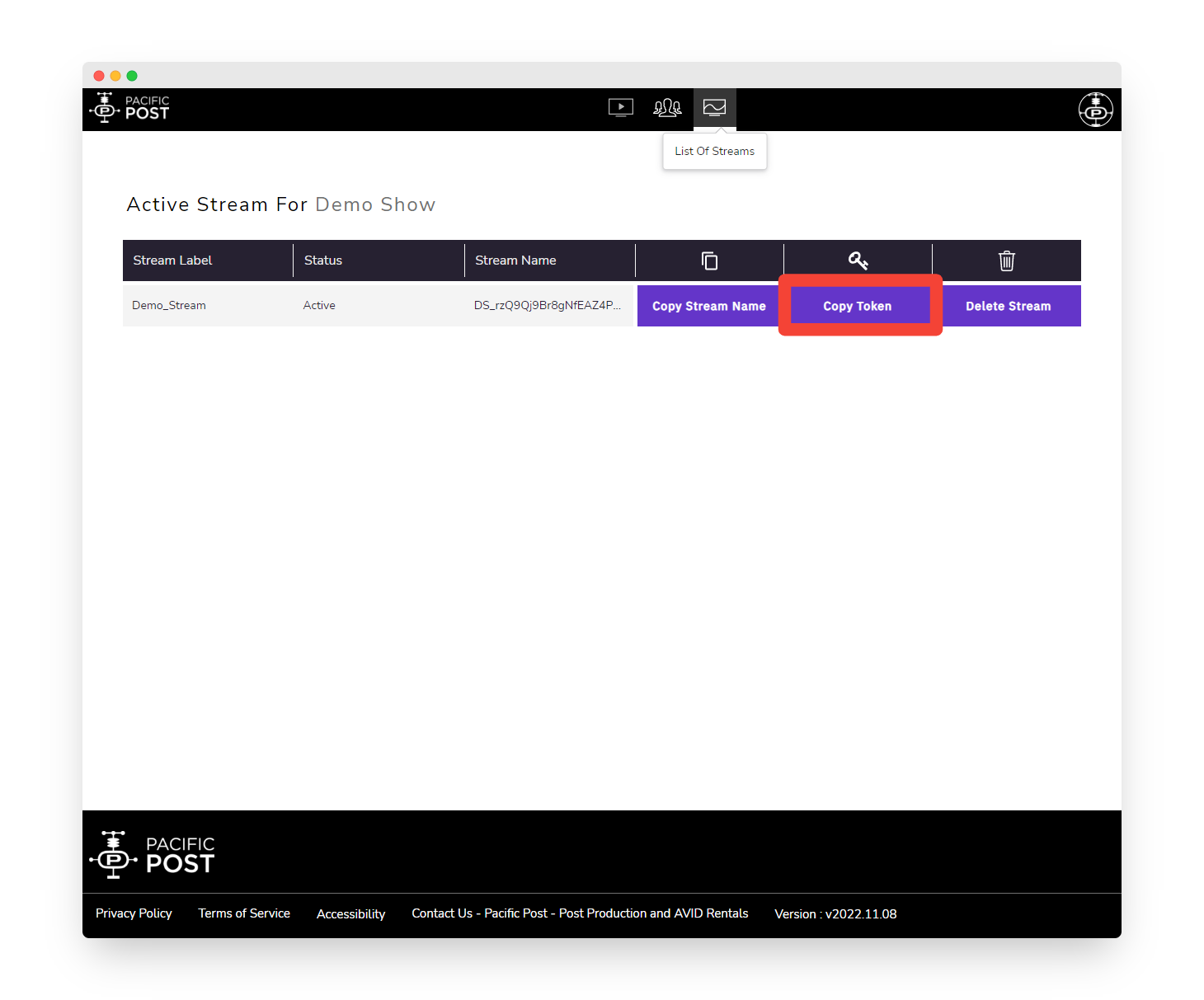This screenshot has height=1000, width=1204.
Task: Open the video player screen icon
Action: (620, 107)
